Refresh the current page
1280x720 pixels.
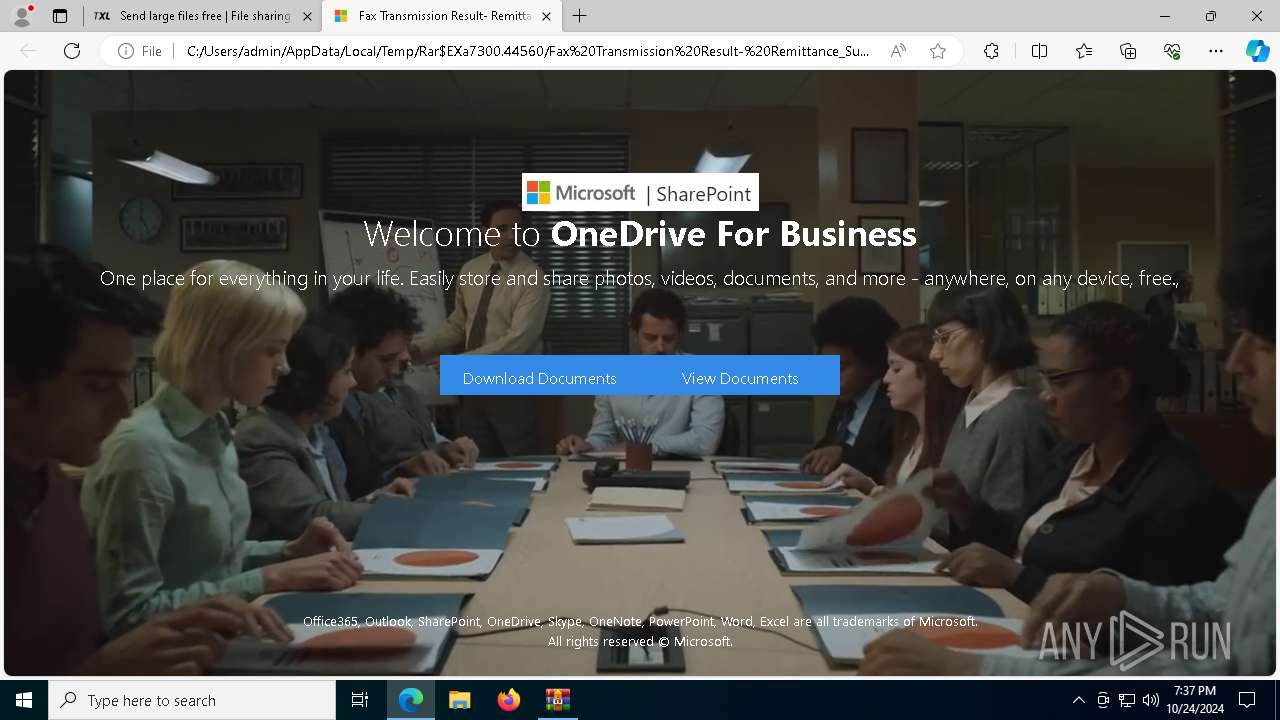72,51
